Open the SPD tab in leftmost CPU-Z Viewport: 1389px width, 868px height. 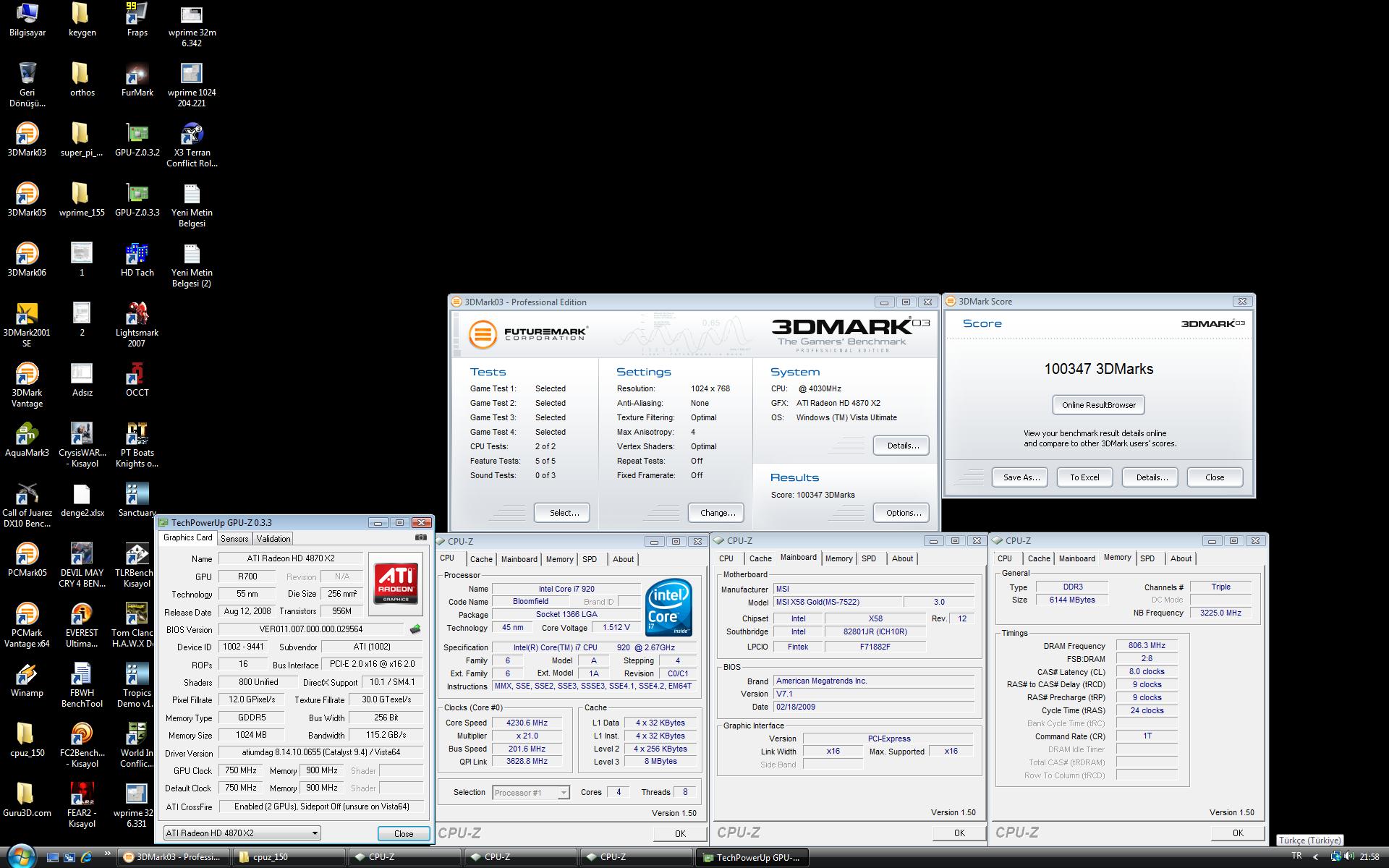pyautogui.click(x=590, y=559)
